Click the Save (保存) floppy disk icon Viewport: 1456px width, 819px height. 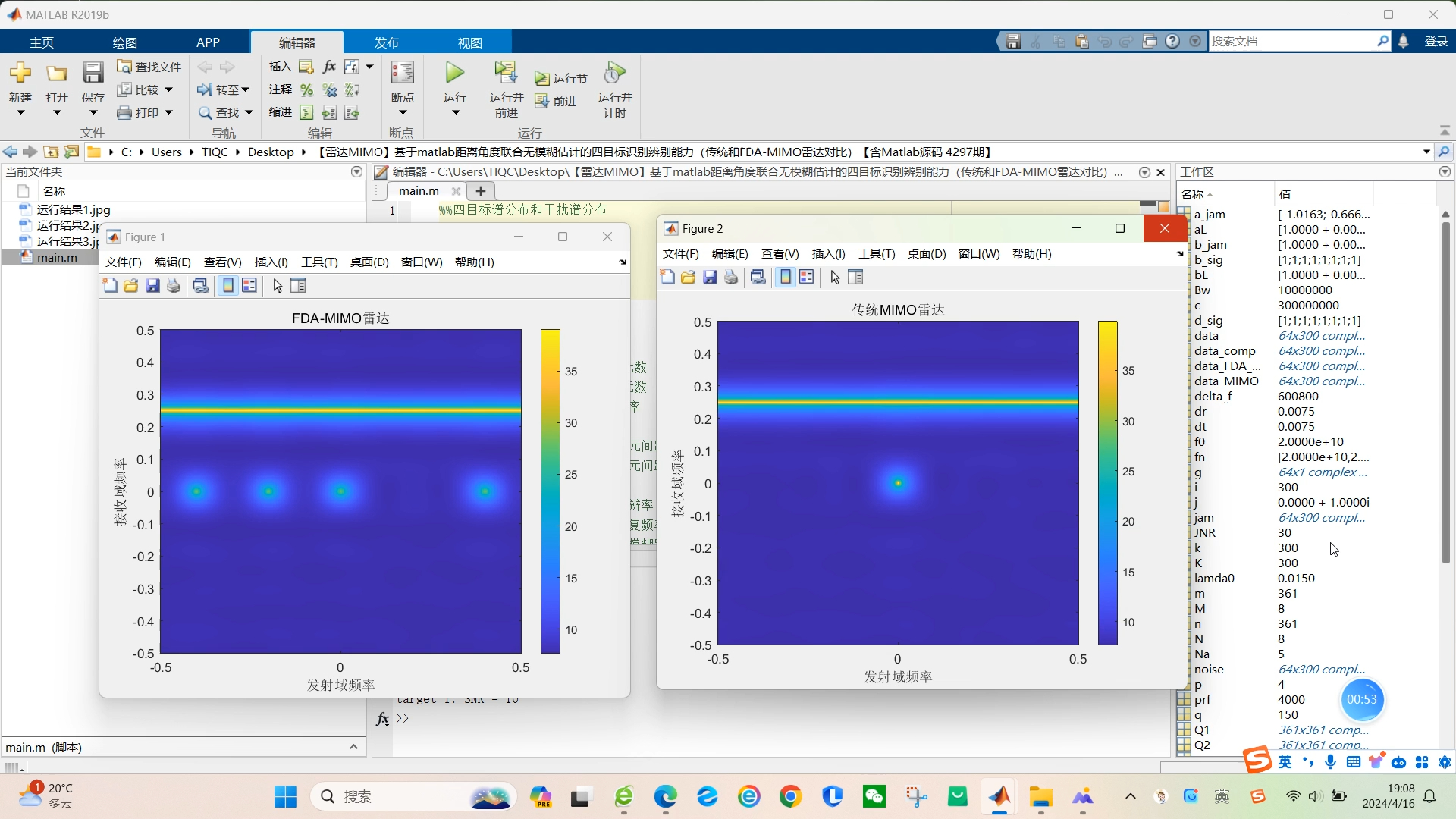pos(93,74)
